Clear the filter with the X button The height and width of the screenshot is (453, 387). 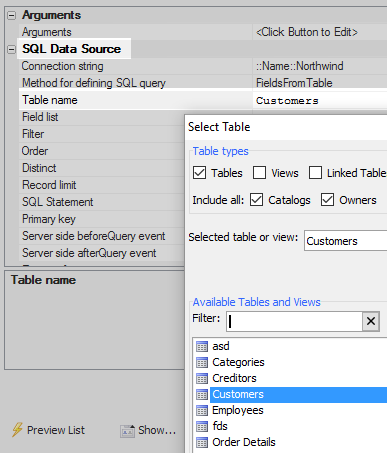[x=371, y=321]
